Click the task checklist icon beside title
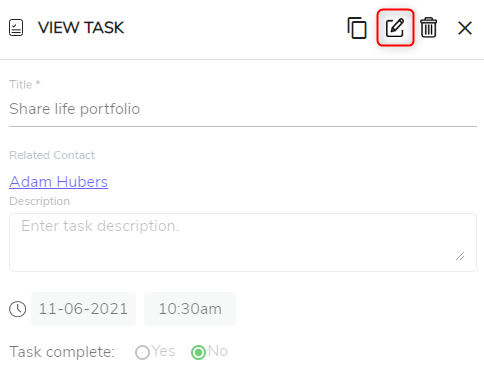This screenshot has height=390, width=484. 16,27
